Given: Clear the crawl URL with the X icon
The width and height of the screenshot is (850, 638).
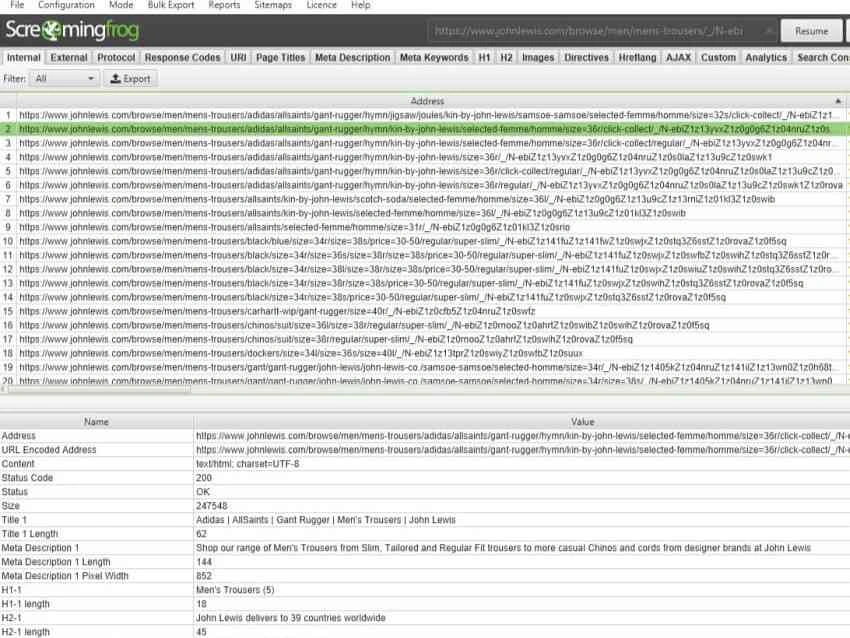Looking at the screenshot, I should coord(768,31).
